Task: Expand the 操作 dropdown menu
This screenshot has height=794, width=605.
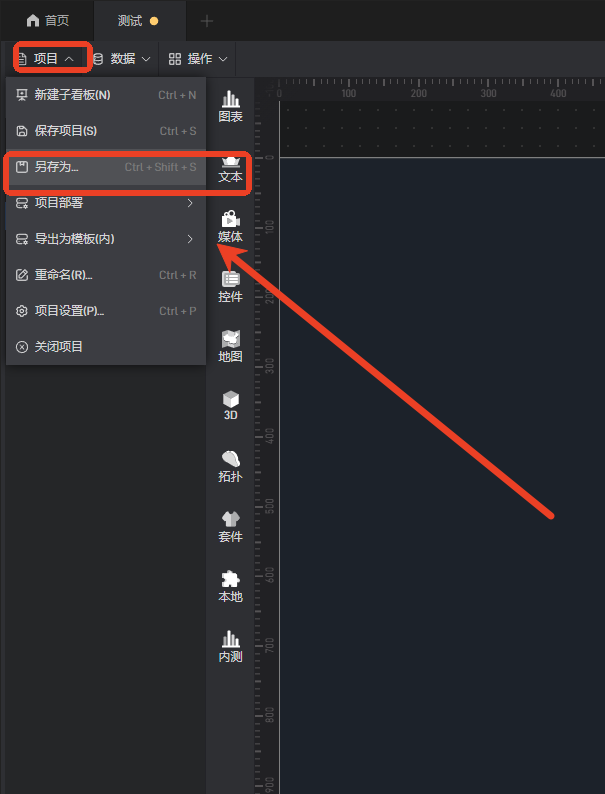Action: click(198, 59)
